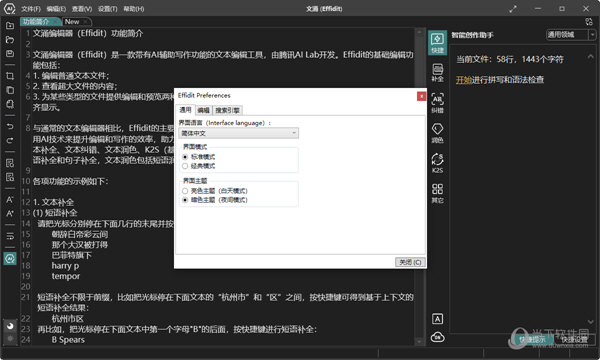Click the scroll down arrow of the editor
This screenshot has height=360, width=600.
[420, 342]
